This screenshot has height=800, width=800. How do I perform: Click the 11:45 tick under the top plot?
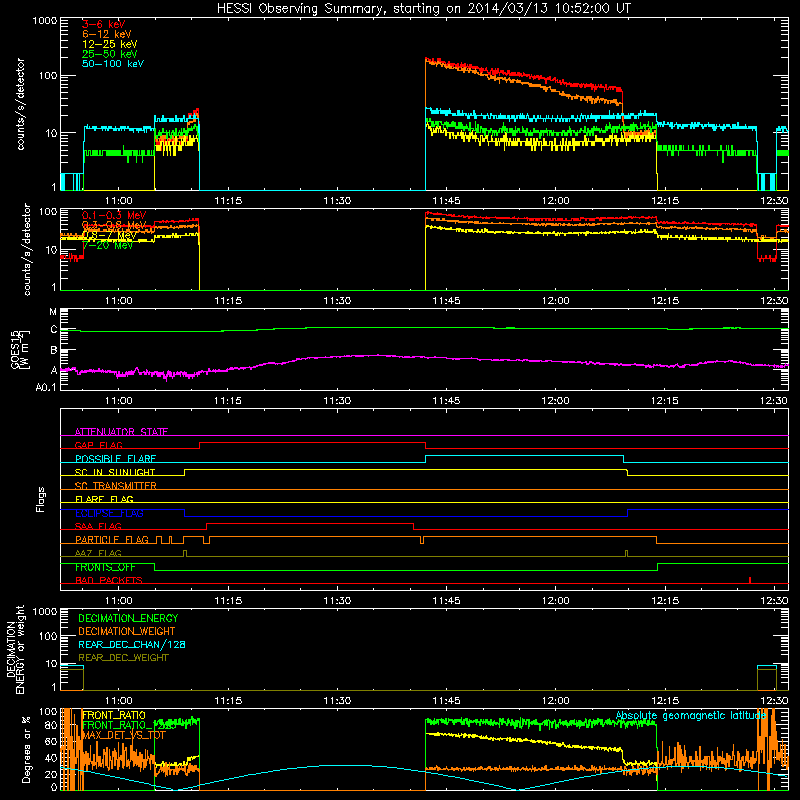(x=446, y=201)
